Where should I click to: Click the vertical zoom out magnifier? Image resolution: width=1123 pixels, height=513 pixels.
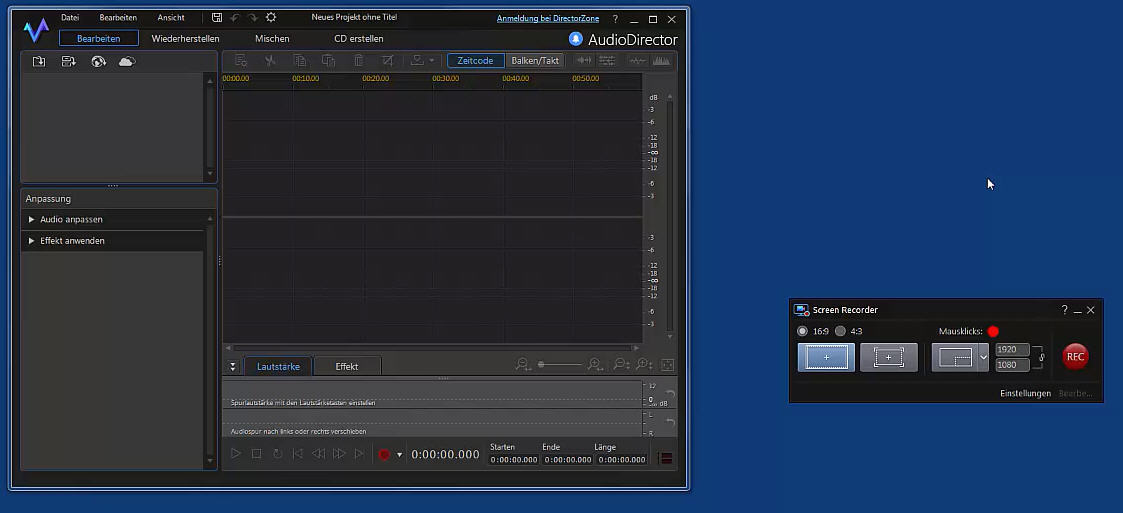point(621,365)
